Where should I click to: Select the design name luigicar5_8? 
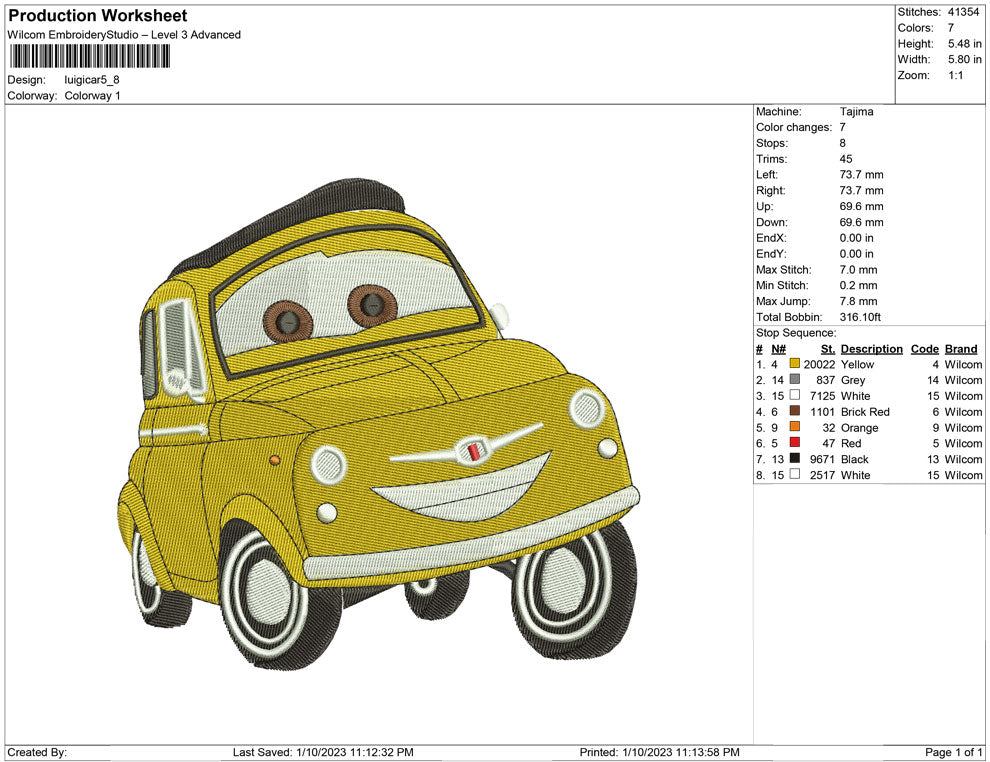92,80
